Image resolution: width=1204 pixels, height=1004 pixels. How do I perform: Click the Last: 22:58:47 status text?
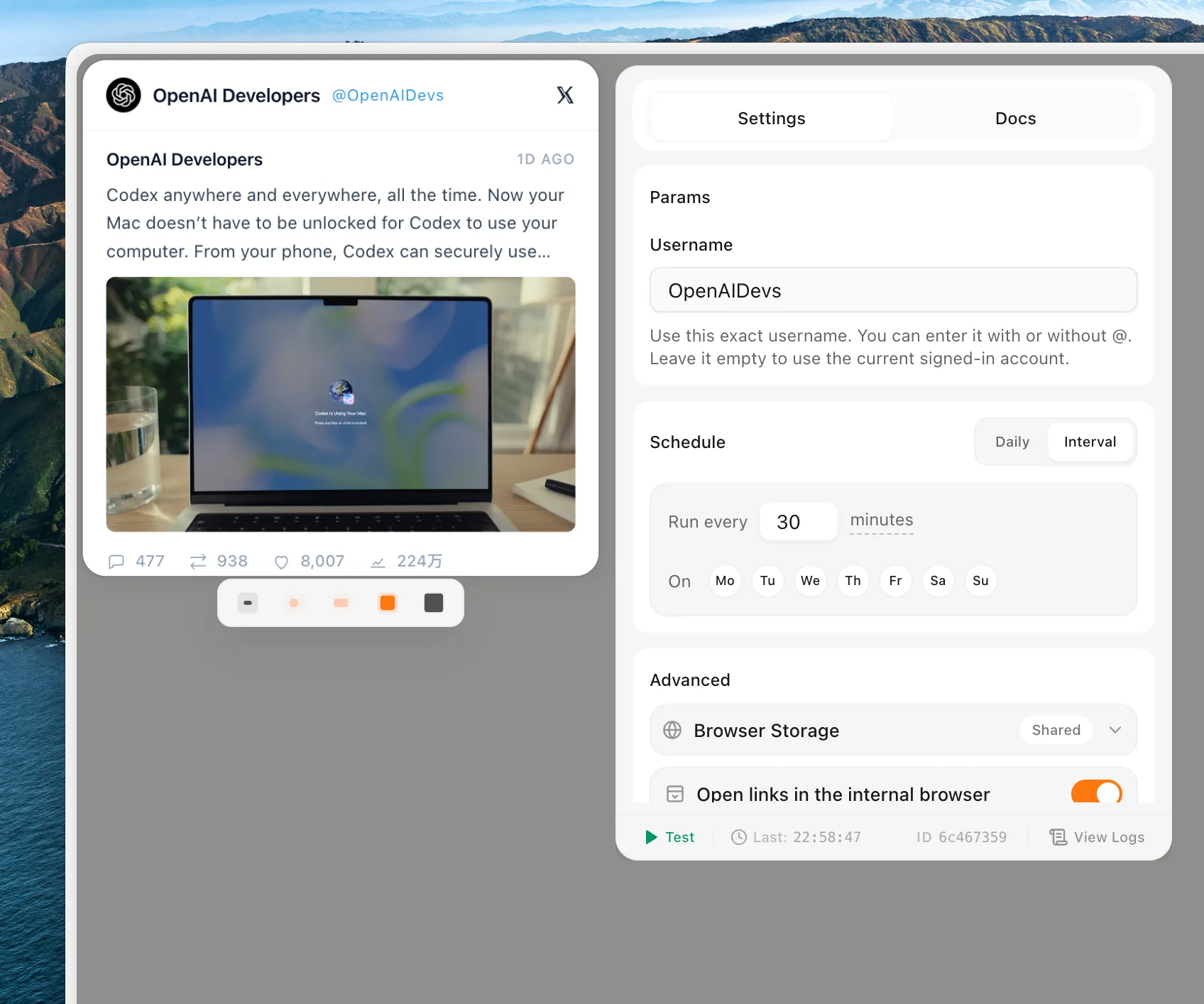coord(807,837)
